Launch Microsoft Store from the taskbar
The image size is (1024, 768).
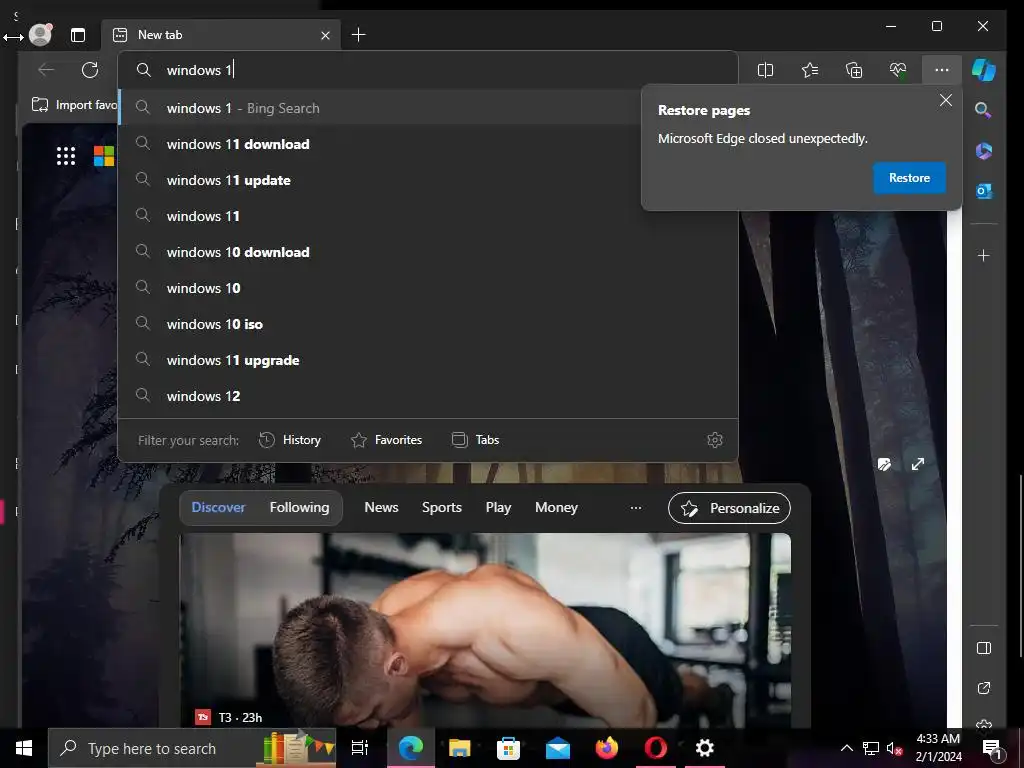(508, 748)
